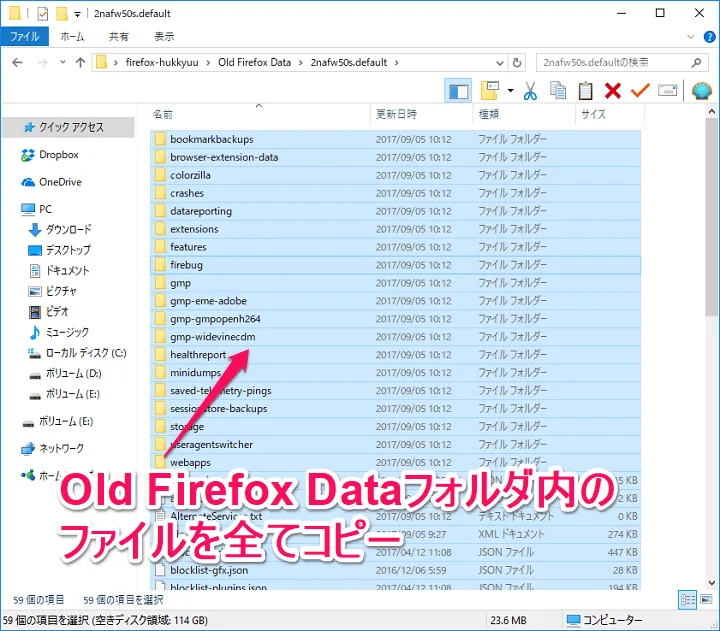Select Dropbox in navigation pane
Screen dimensions: 720x631
click(x=59, y=155)
